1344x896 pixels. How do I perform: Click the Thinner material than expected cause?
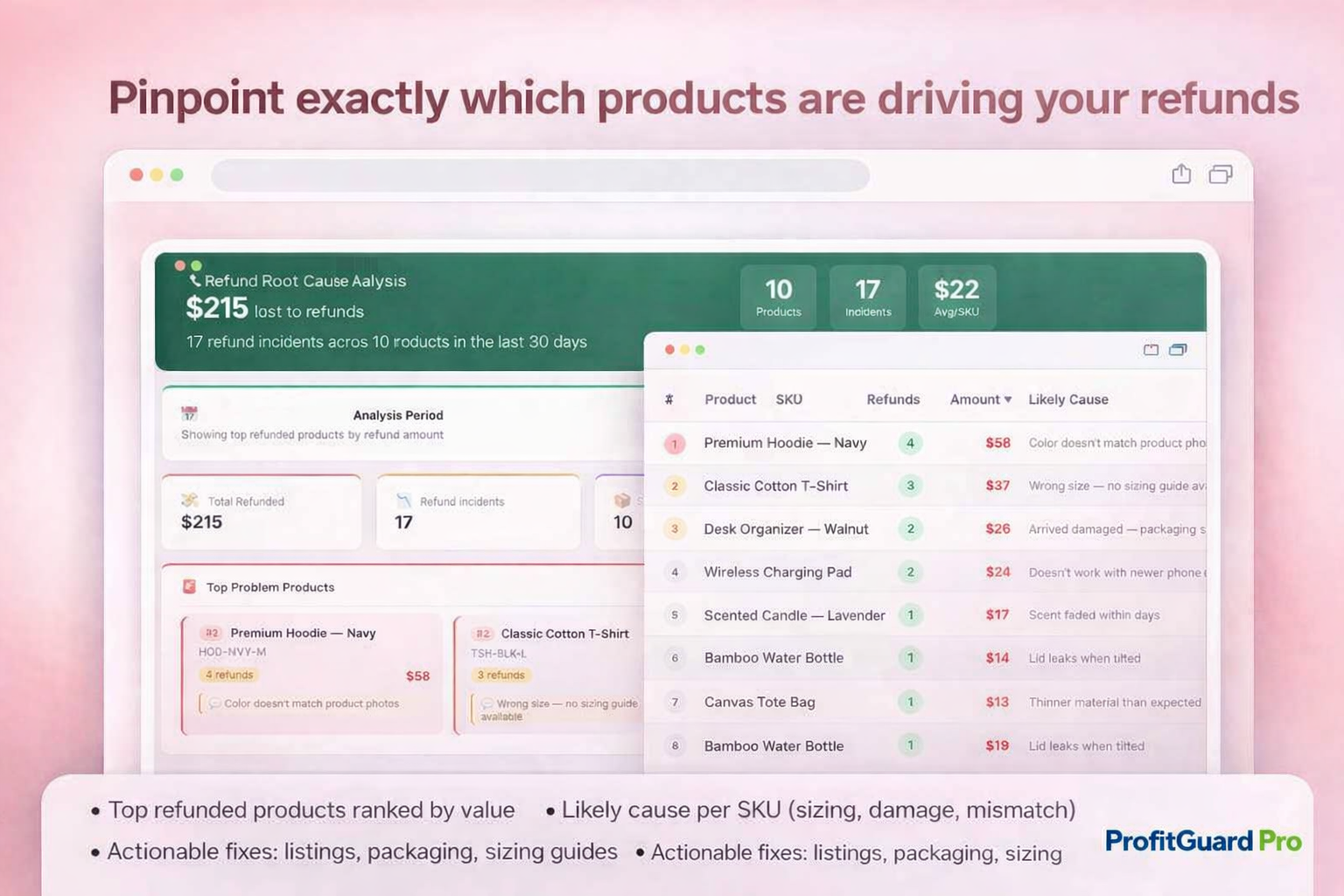coord(1115,702)
